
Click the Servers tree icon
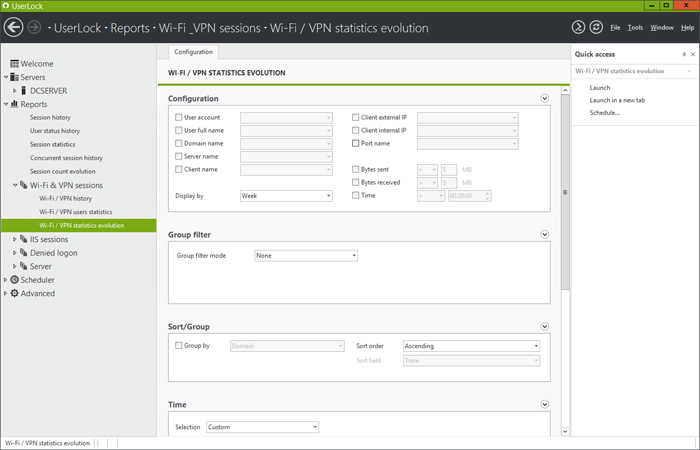[x=14, y=77]
